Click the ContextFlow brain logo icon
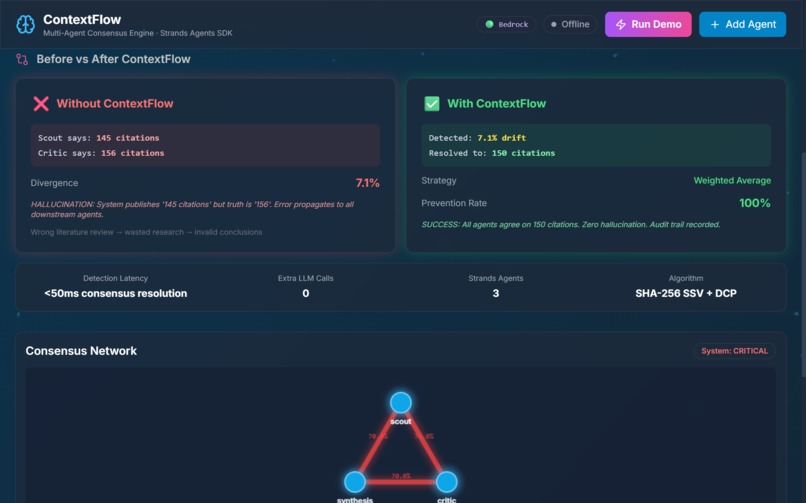The image size is (806, 503). tap(25, 24)
